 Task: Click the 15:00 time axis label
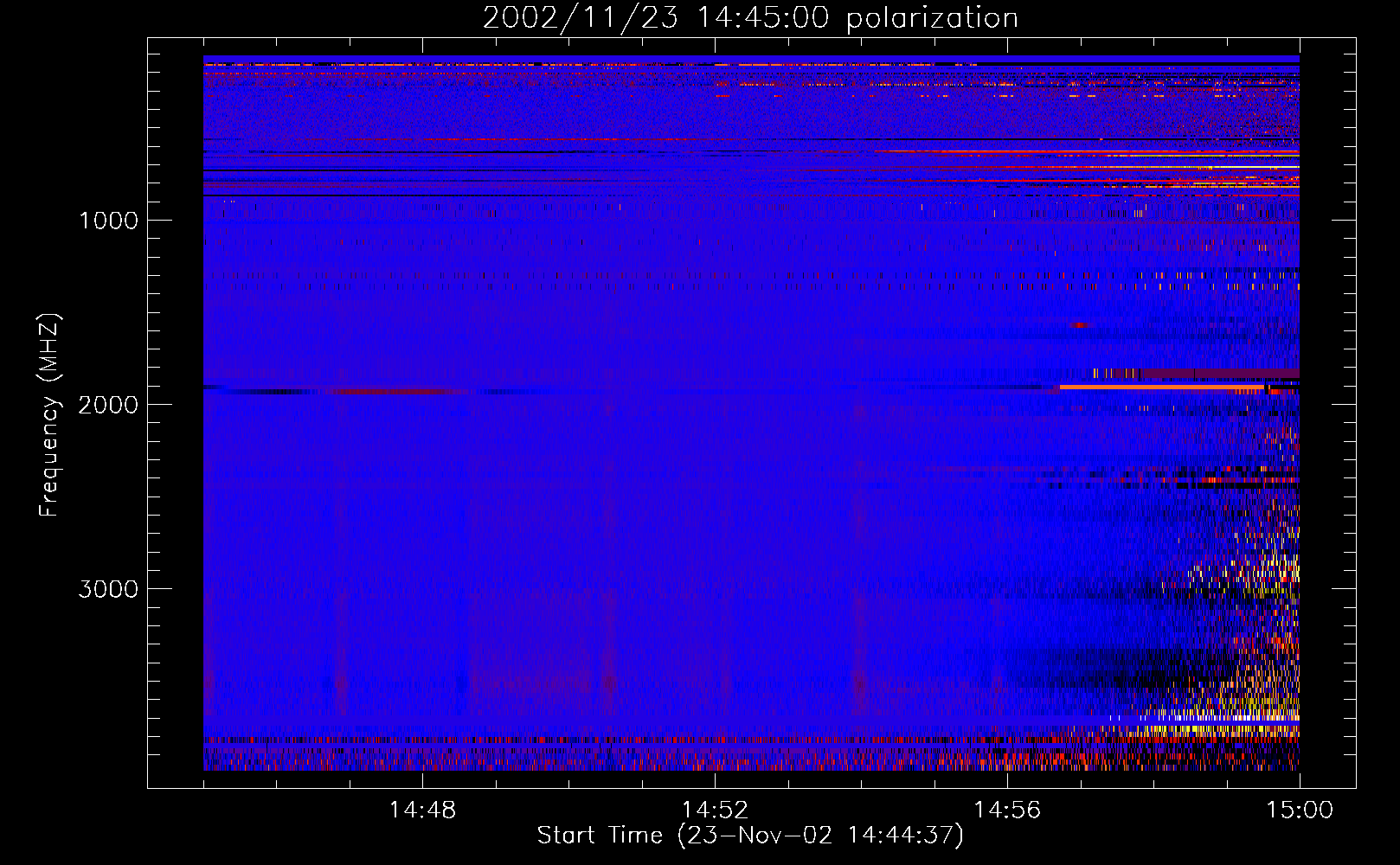coord(1300,811)
